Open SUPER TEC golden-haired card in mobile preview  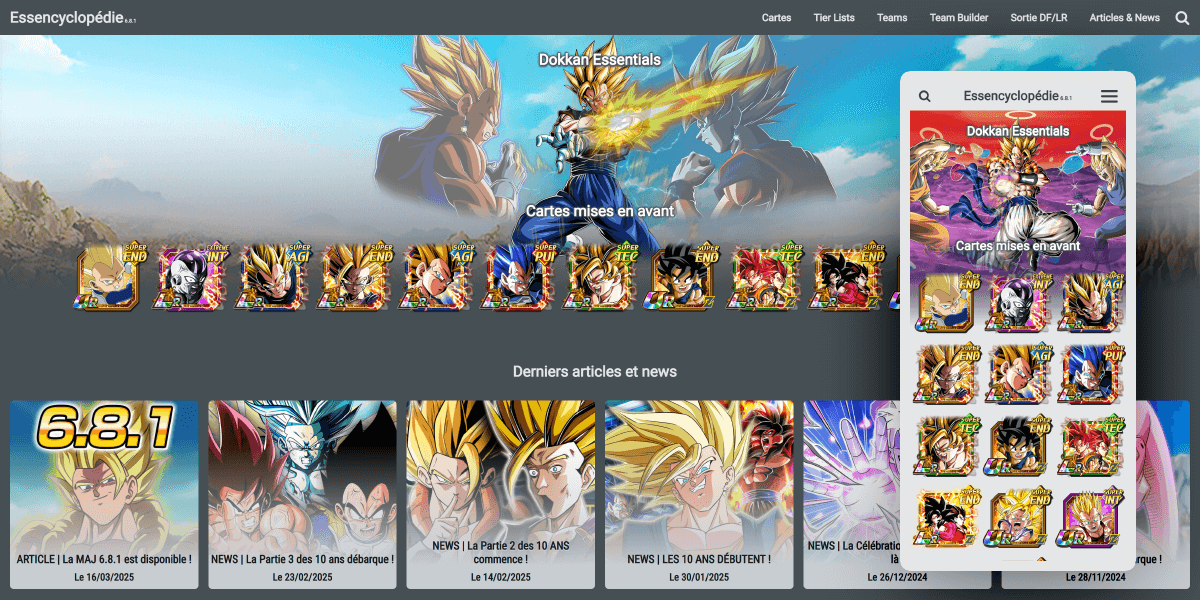pos(946,446)
